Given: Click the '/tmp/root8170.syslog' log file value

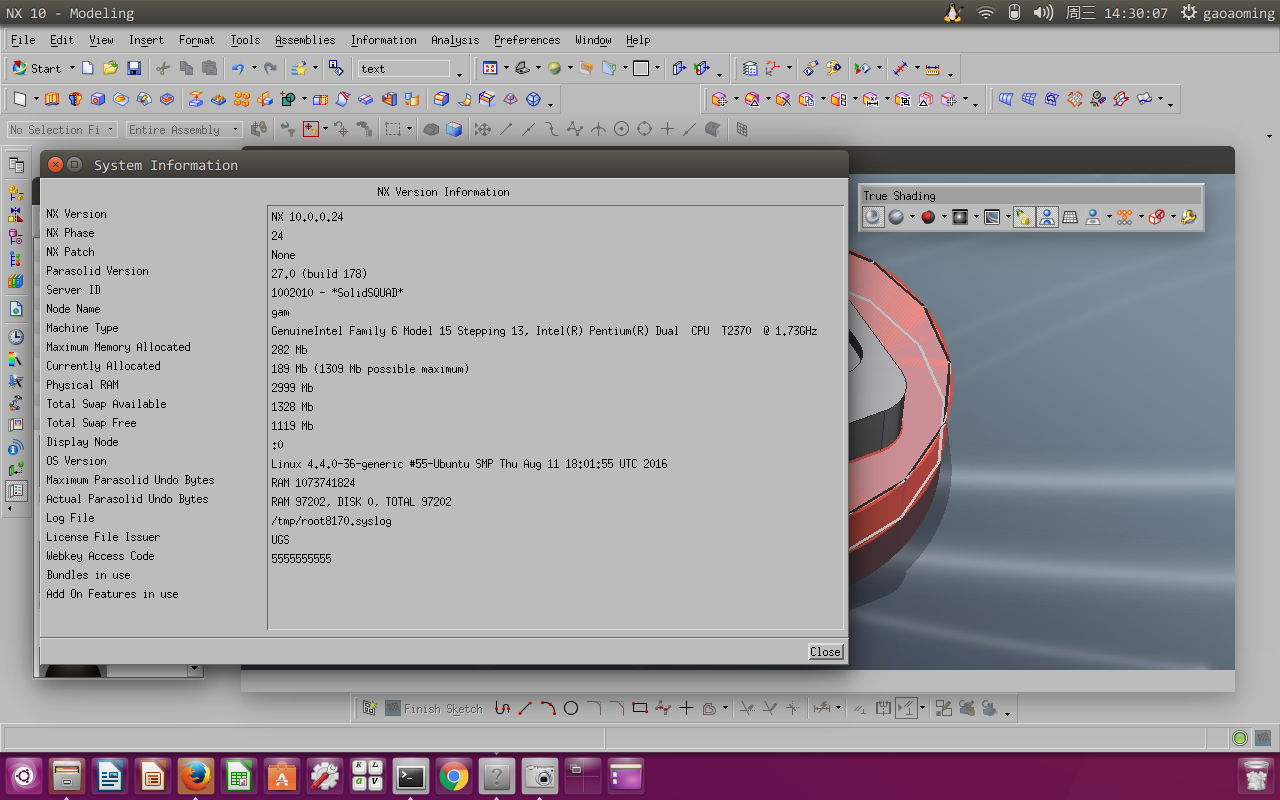Looking at the screenshot, I should tap(331, 521).
